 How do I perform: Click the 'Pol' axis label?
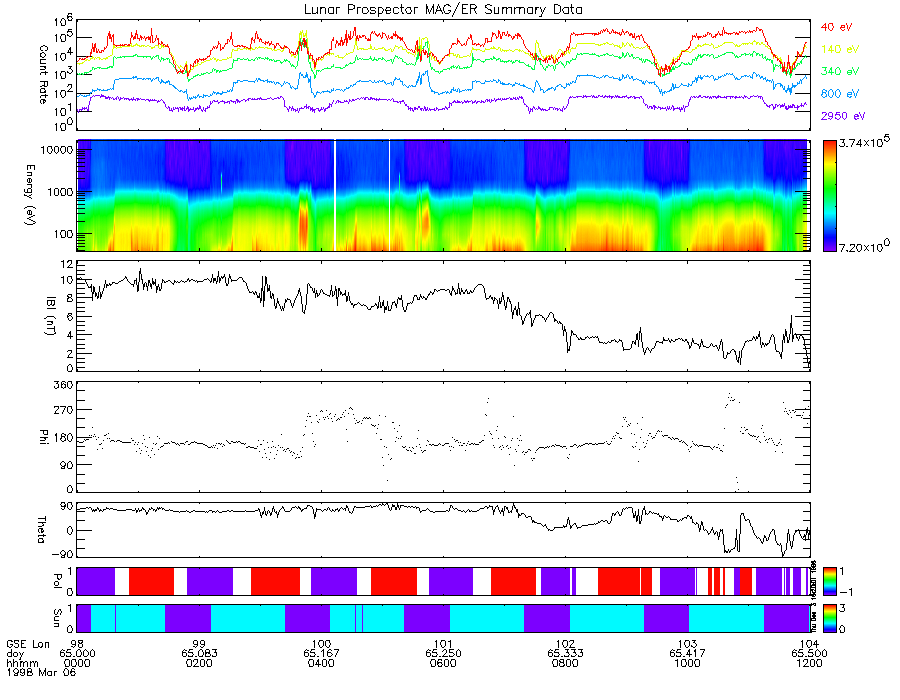(x=57, y=581)
